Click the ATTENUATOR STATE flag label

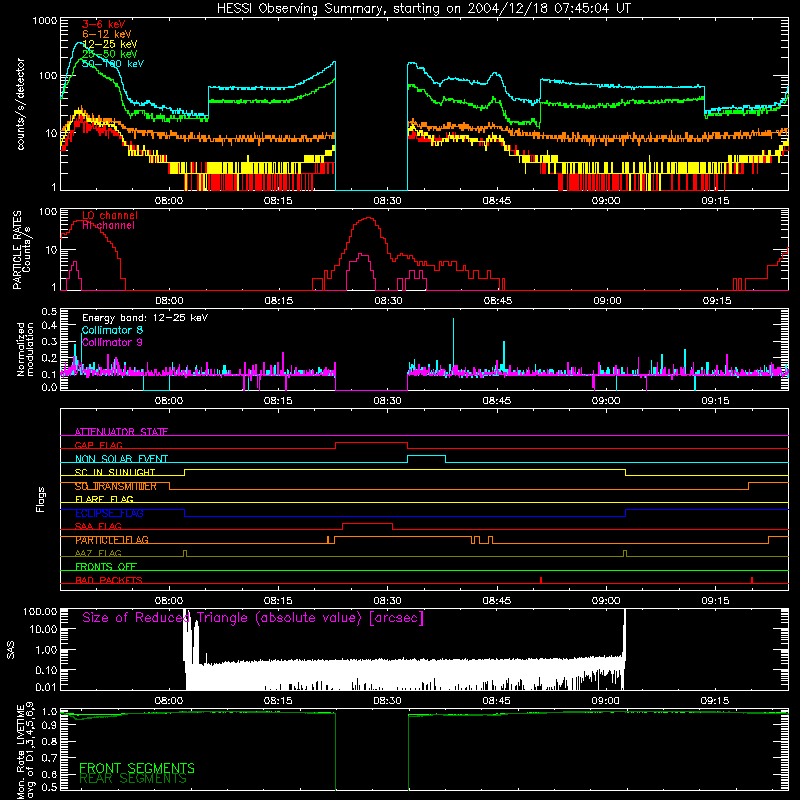coord(121,432)
